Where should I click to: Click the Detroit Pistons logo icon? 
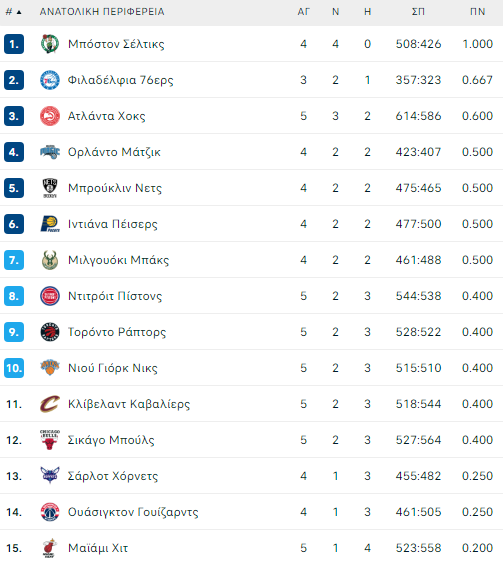50,296
